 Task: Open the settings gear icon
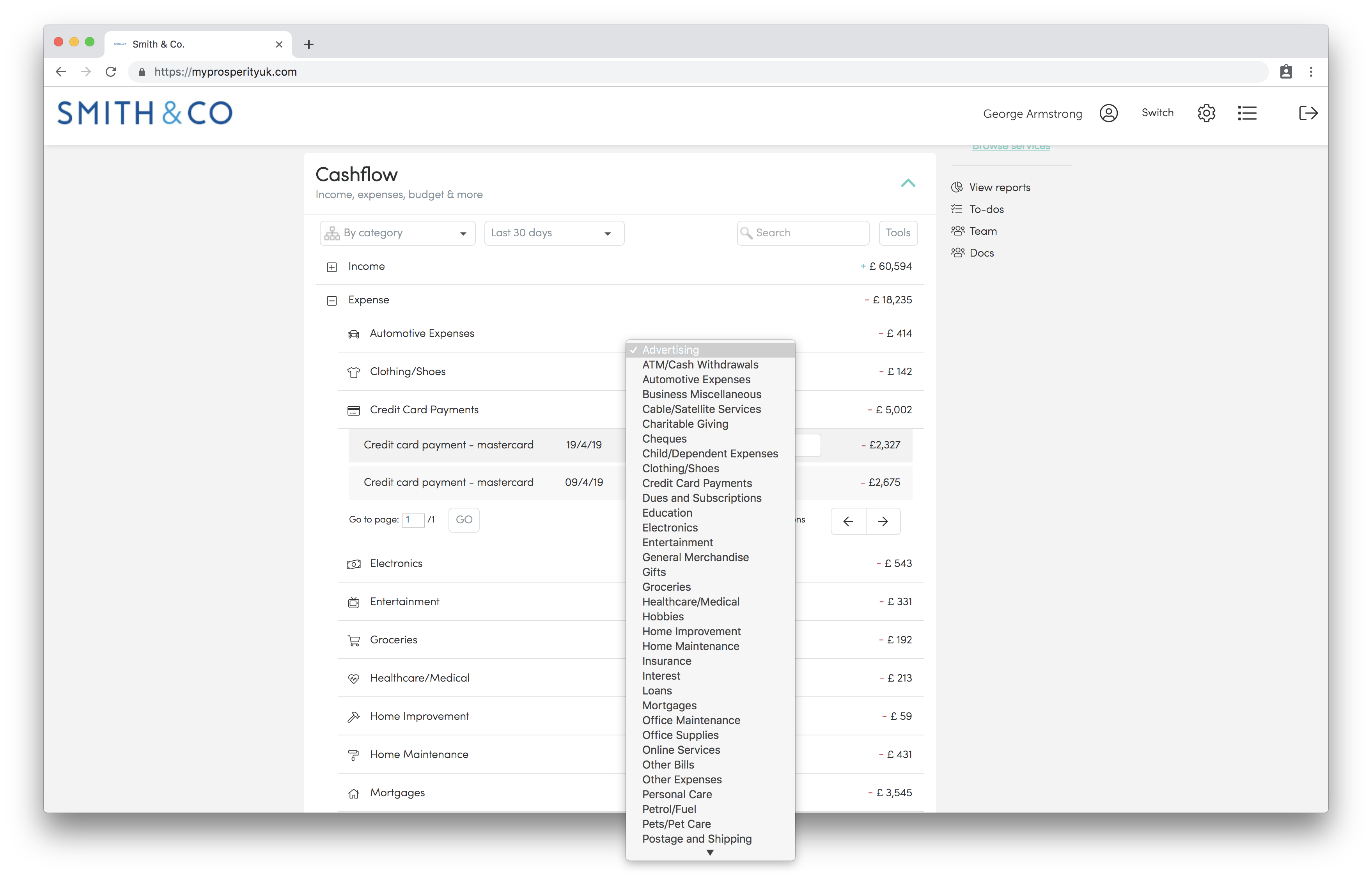coord(1206,113)
